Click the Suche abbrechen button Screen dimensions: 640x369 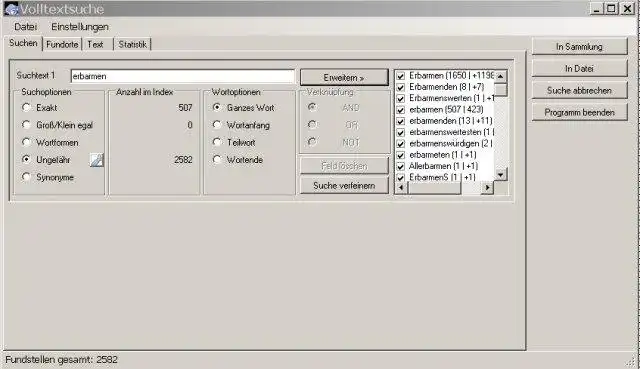[579, 91]
